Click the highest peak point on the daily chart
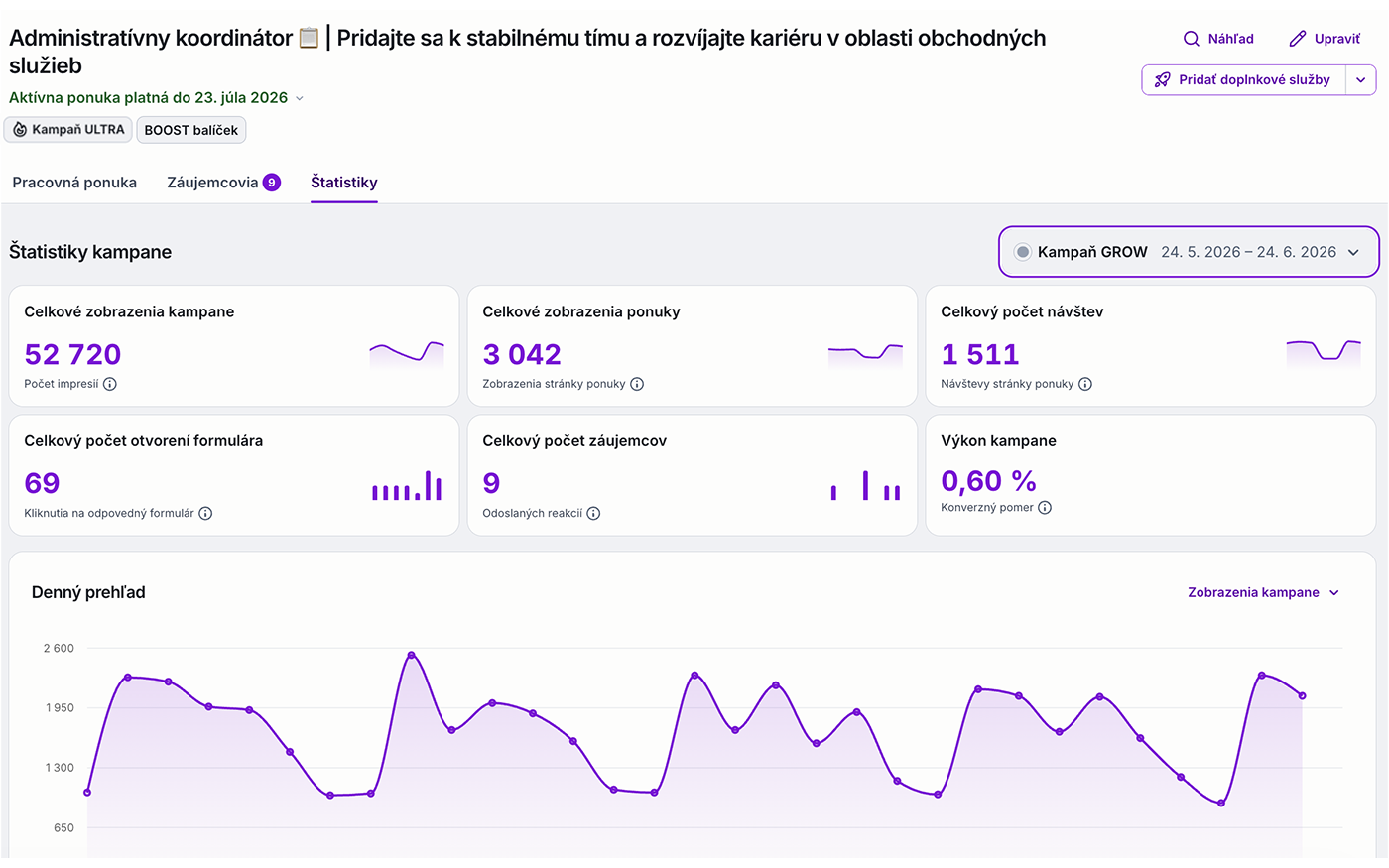 (411, 655)
